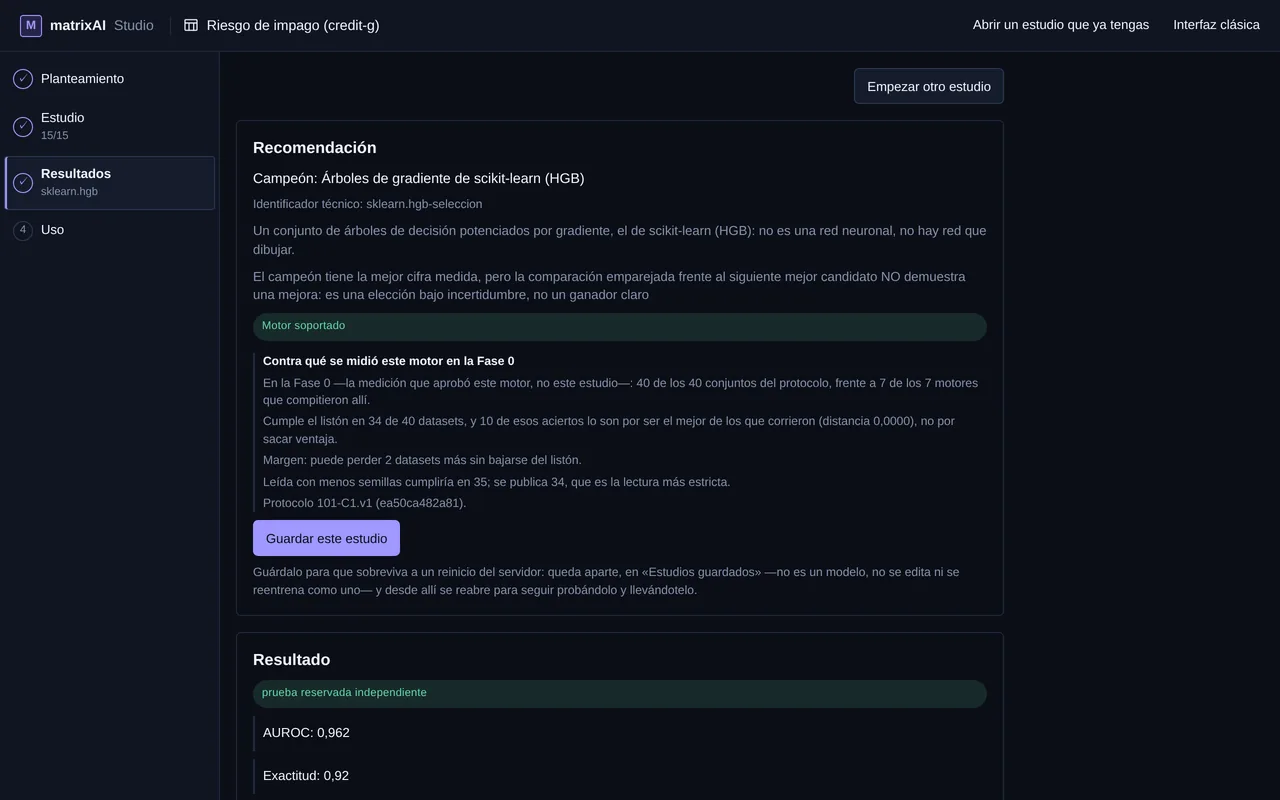1280x800 pixels.
Task: Click the "Resultado" section heading
Action: pos(291,660)
